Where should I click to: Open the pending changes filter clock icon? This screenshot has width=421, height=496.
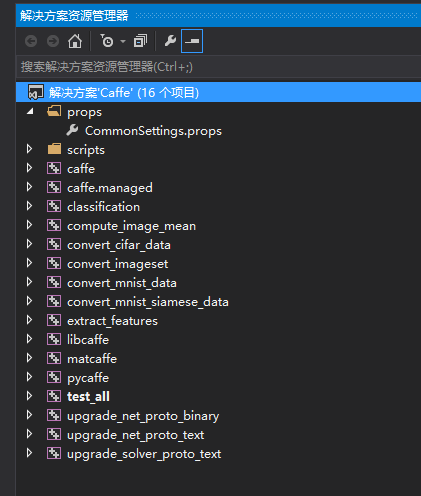107,41
